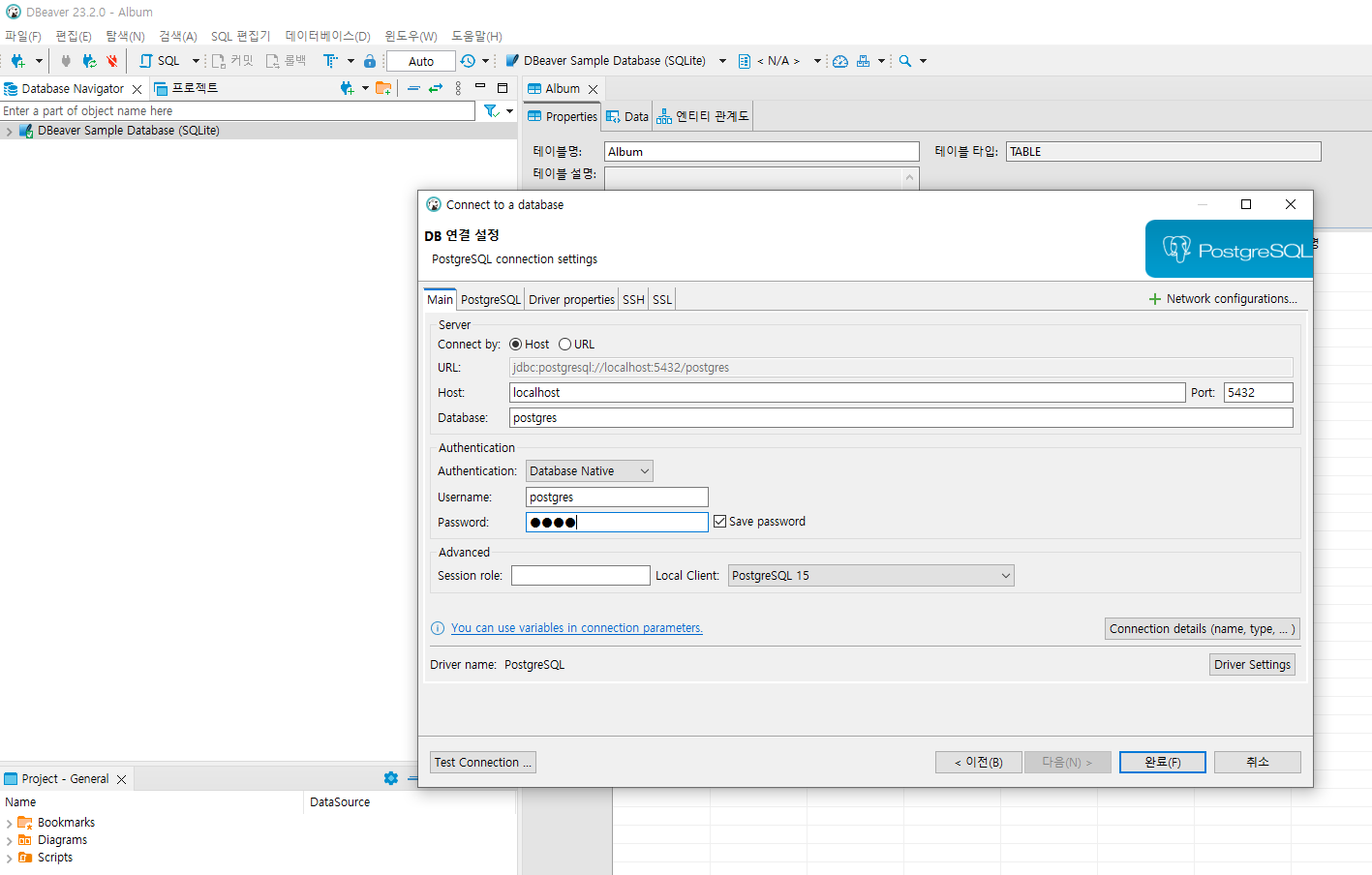Switch to the SSL tab
The height and width of the screenshot is (875, 1372).
[x=662, y=300]
